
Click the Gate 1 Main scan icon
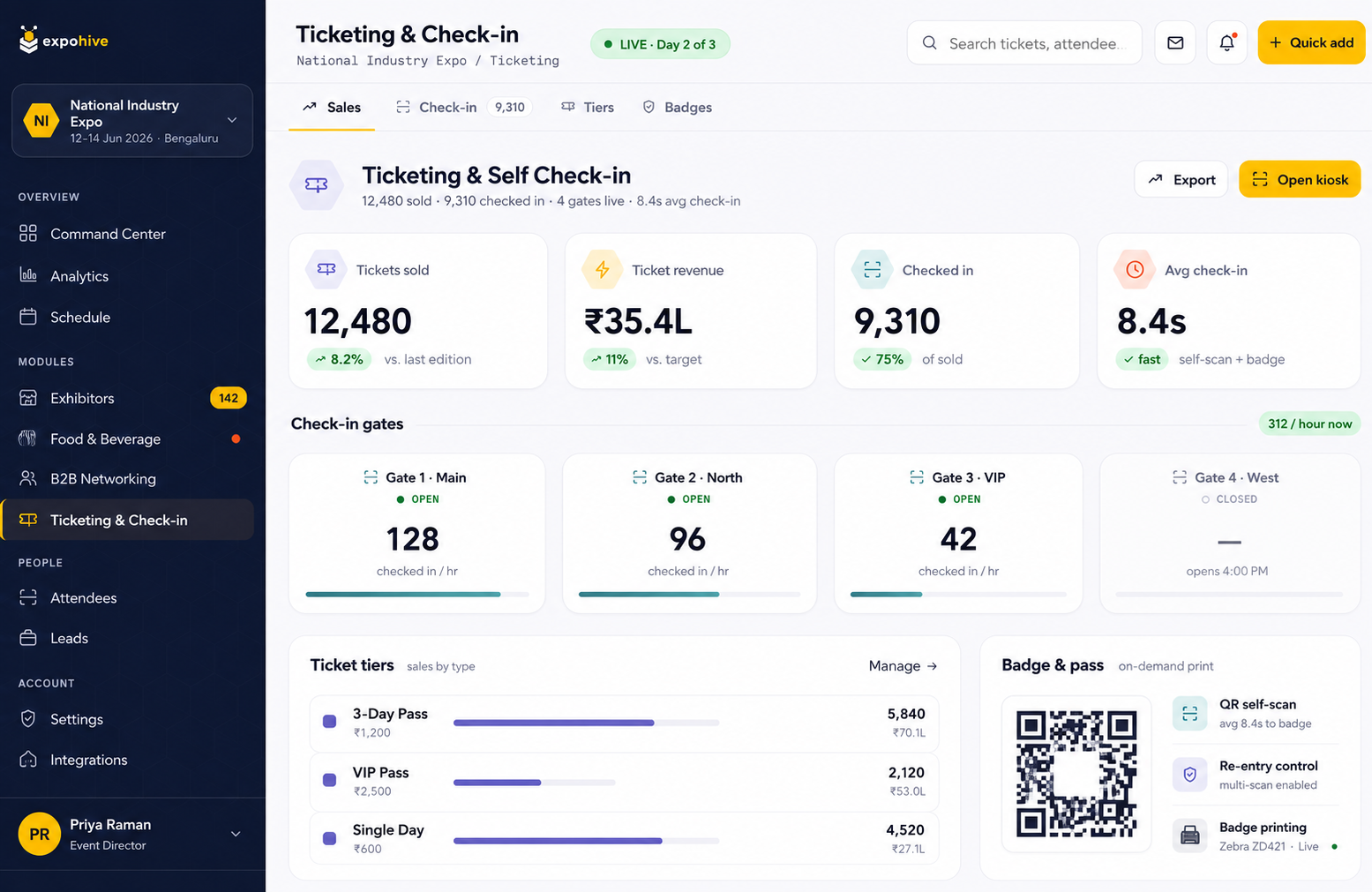click(x=371, y=477)
